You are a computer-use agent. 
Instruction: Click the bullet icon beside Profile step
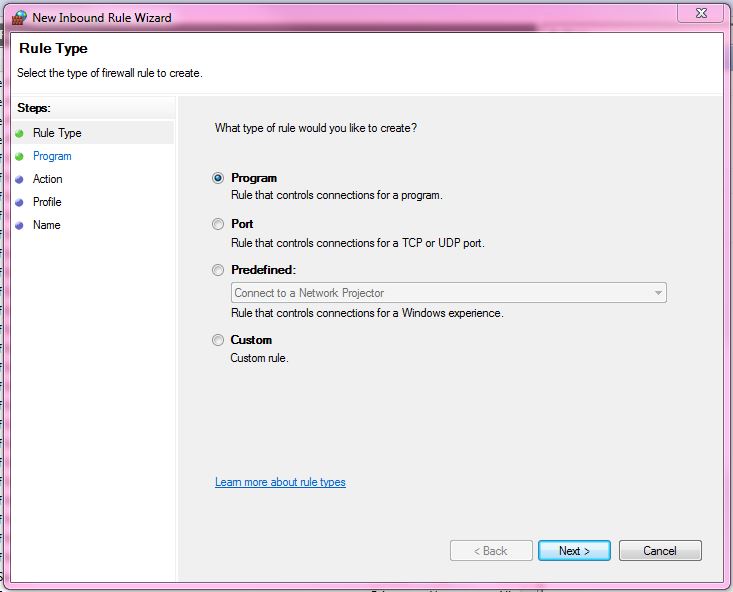pyautogui.click(x=19, y=202)
